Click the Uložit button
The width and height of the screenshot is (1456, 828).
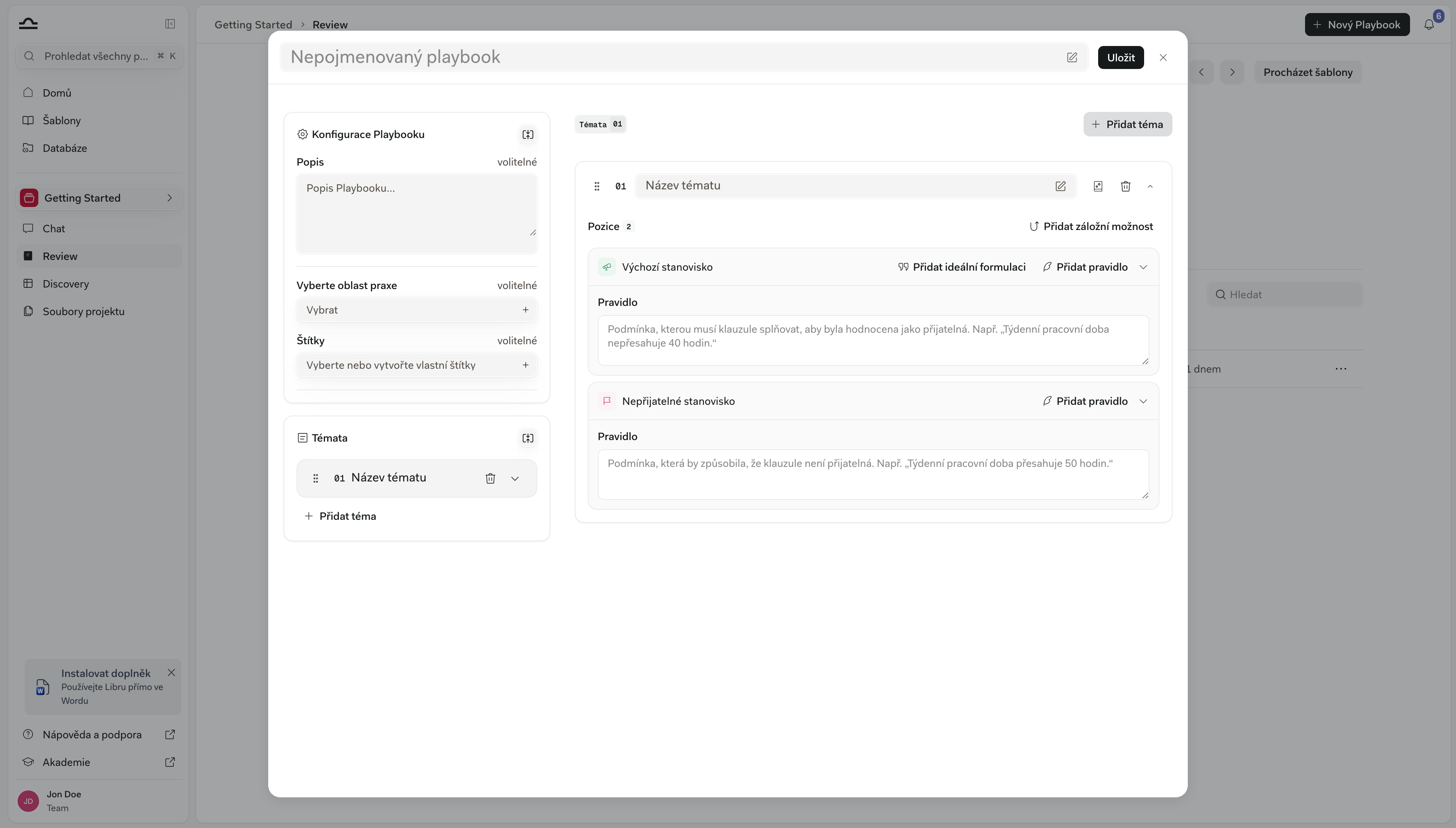coord(1121,58)
